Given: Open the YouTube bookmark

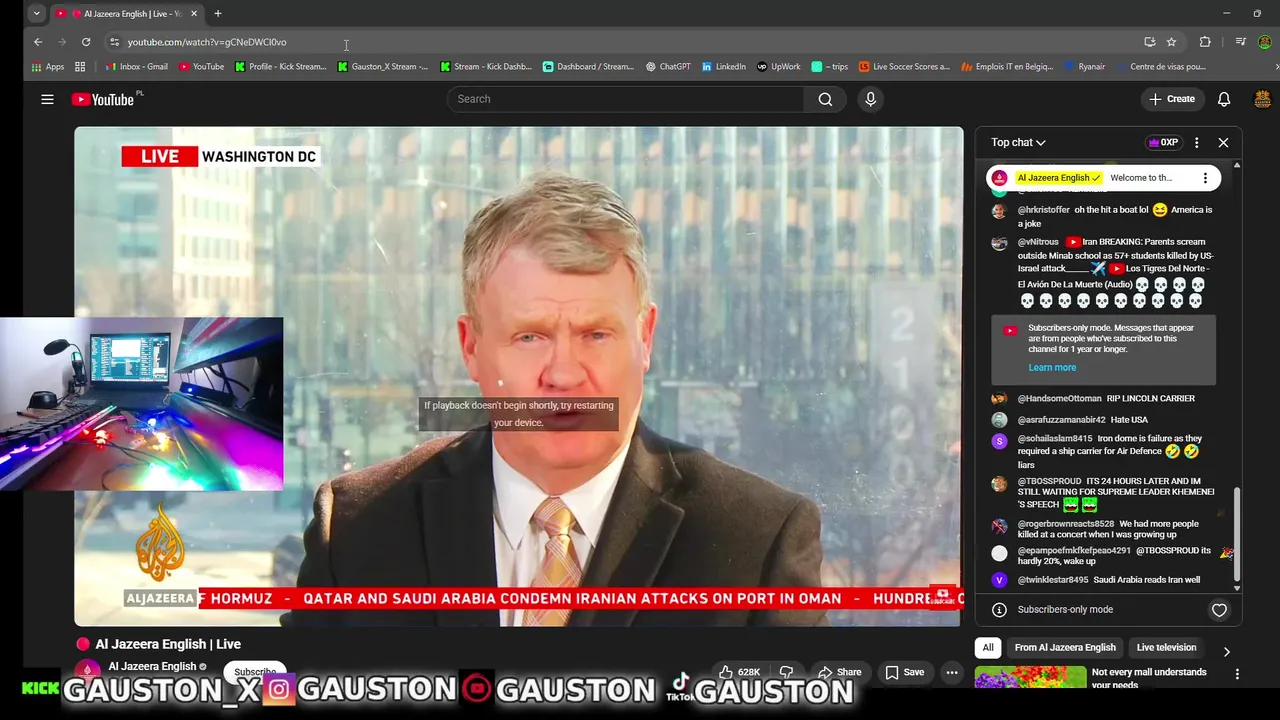Looking at the screenshot, I should click(x=201, y=67).
